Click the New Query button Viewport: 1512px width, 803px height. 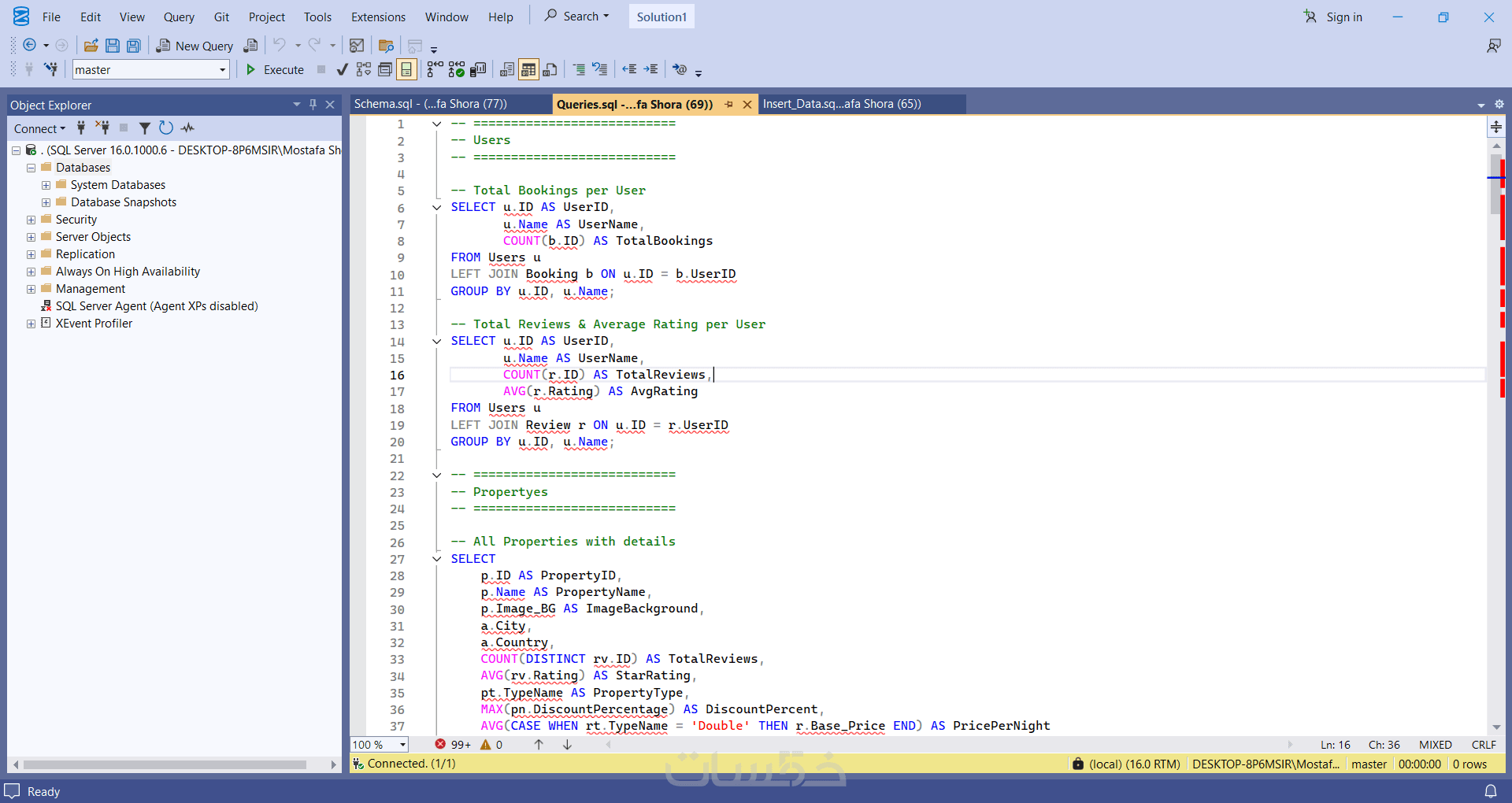tap(195, 46)
